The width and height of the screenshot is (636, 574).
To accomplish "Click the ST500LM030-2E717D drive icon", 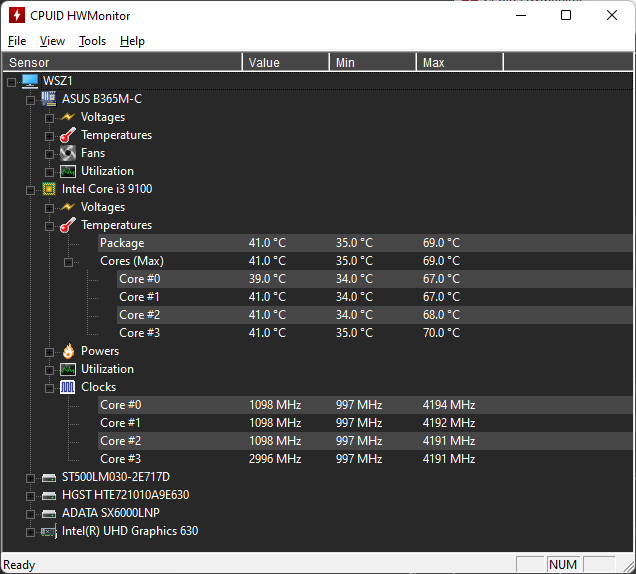I will pos(49,477).
